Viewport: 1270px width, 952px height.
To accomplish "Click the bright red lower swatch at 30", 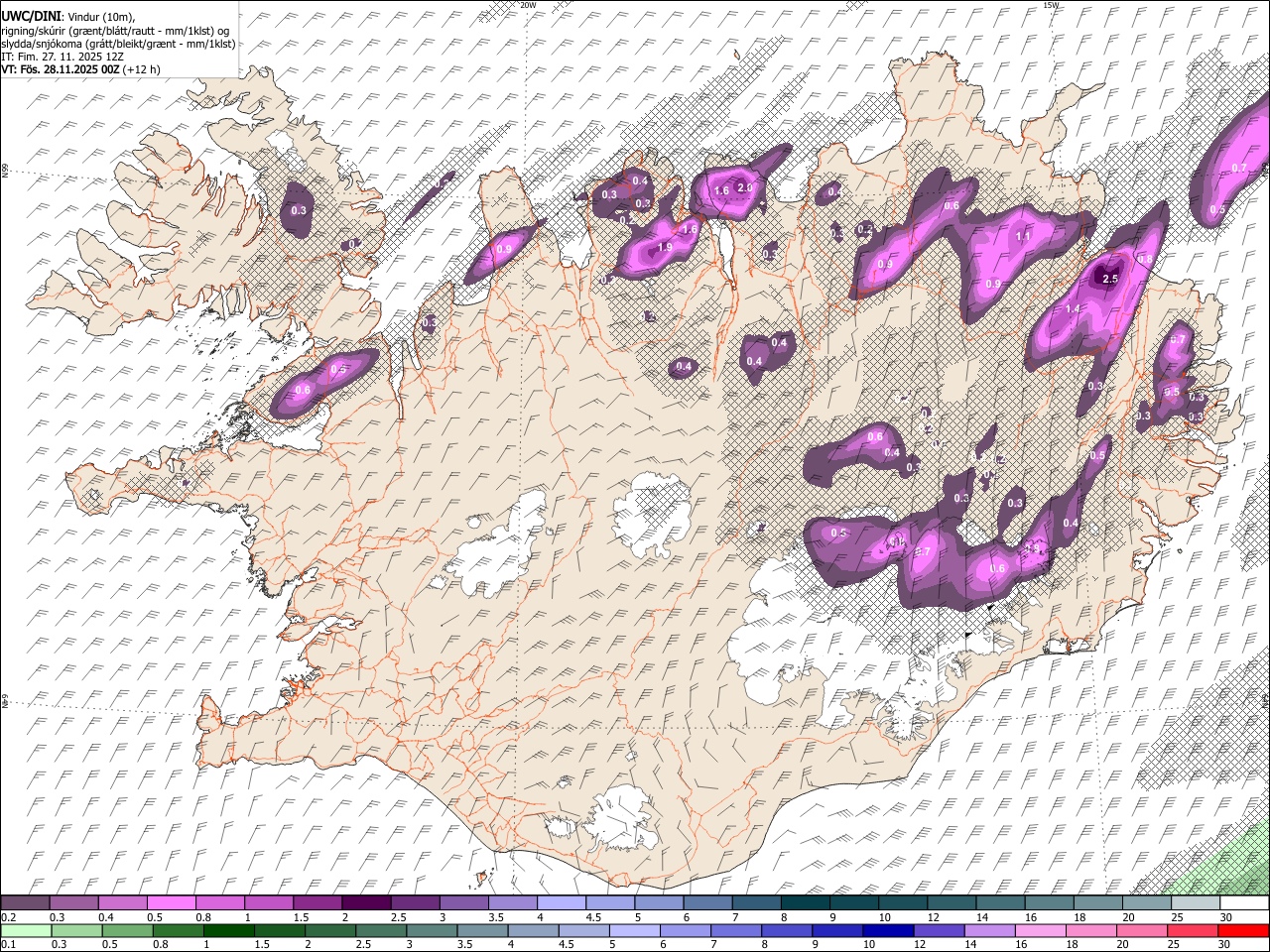I will 1243,931.
